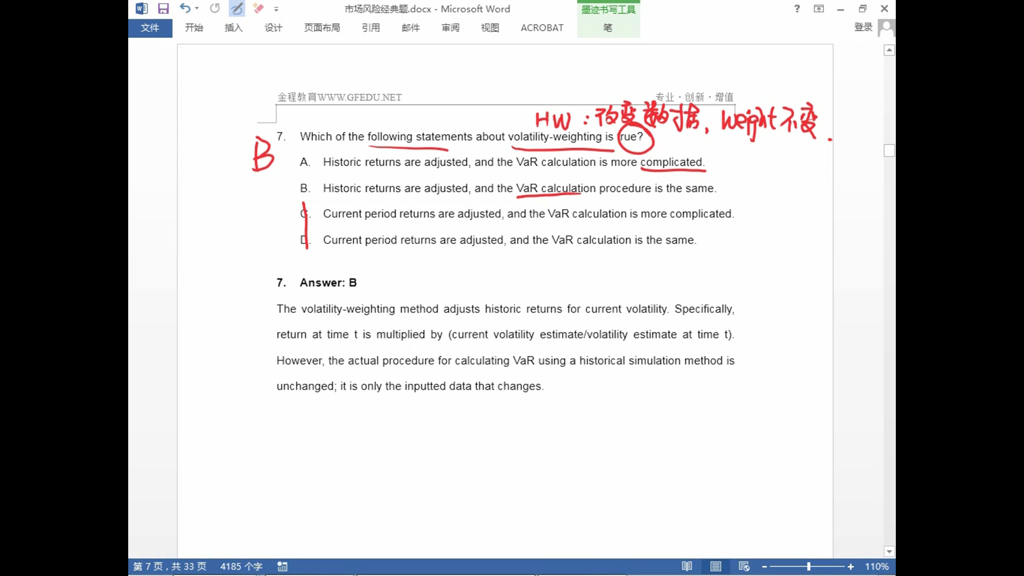Viewport: 1024px width, 576px height.
Task: Click the 墨迹书写工具 contextual header
Action: click(x=608, y=10)
